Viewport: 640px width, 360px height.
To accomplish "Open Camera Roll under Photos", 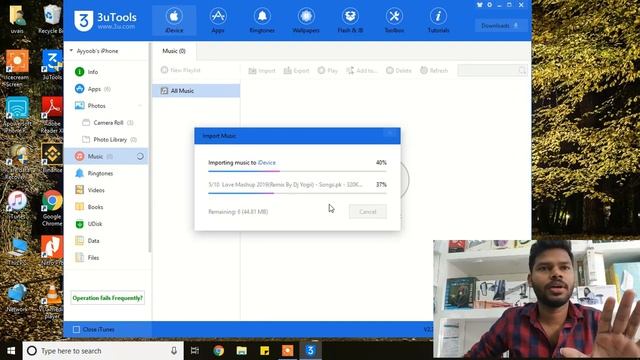I will click(108, 122).
